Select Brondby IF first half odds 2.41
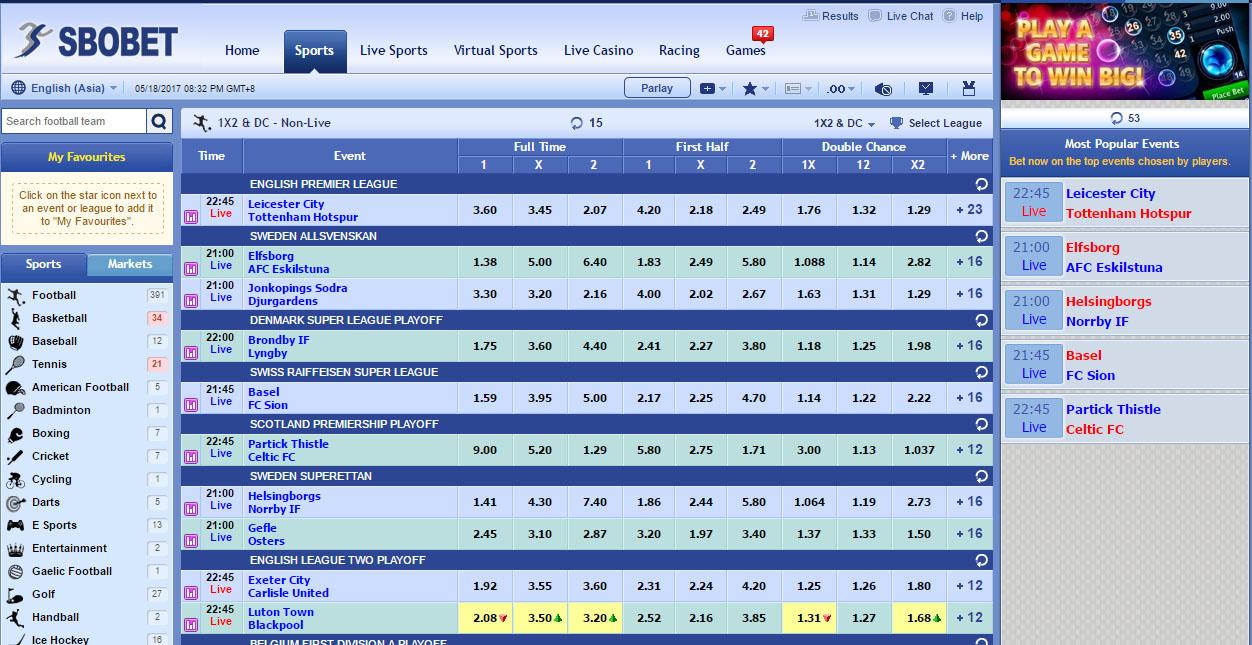The width and height of the screenshot is (1252, 645). 649,346
